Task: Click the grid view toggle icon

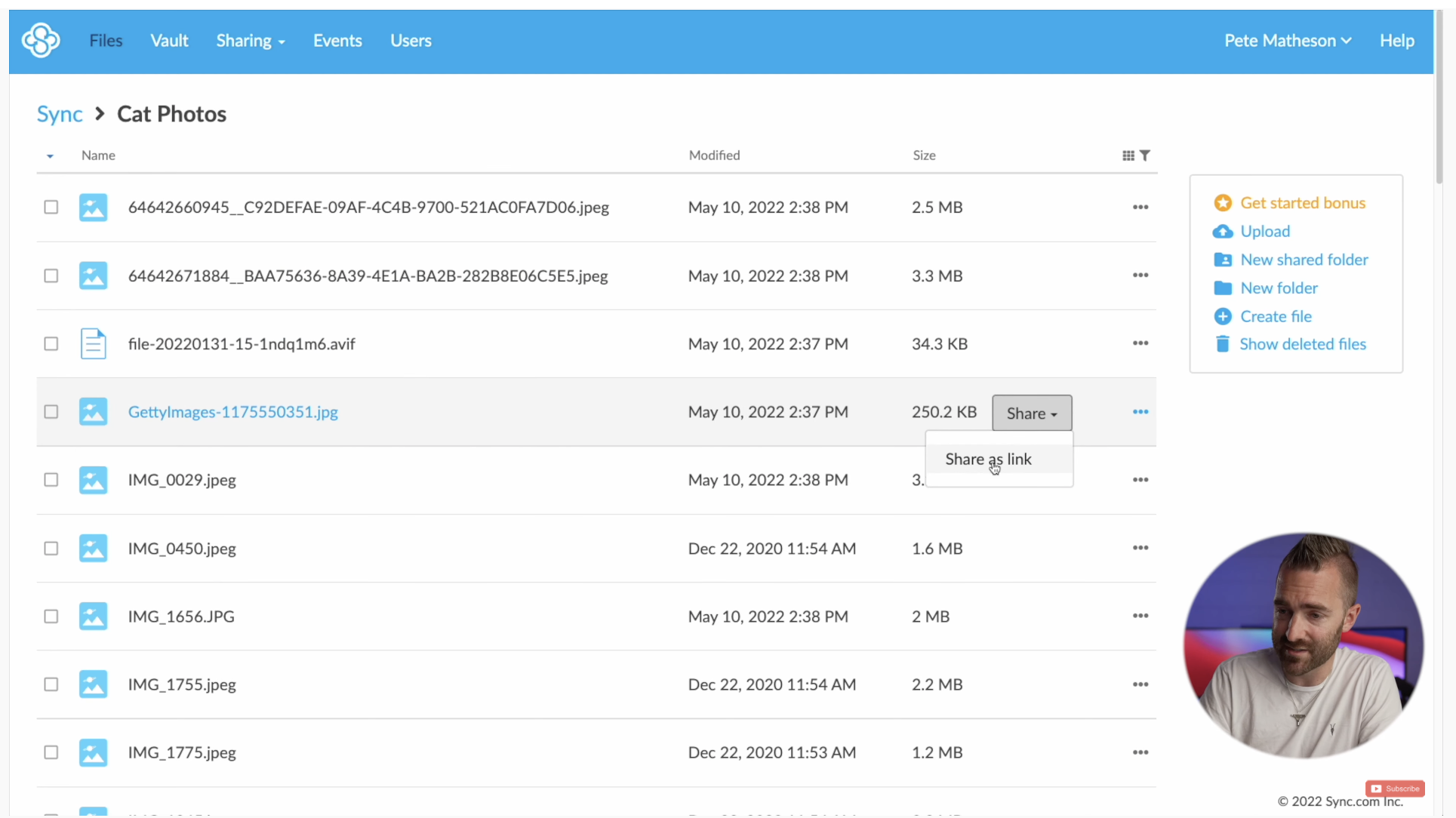Action: [1129, 154]
